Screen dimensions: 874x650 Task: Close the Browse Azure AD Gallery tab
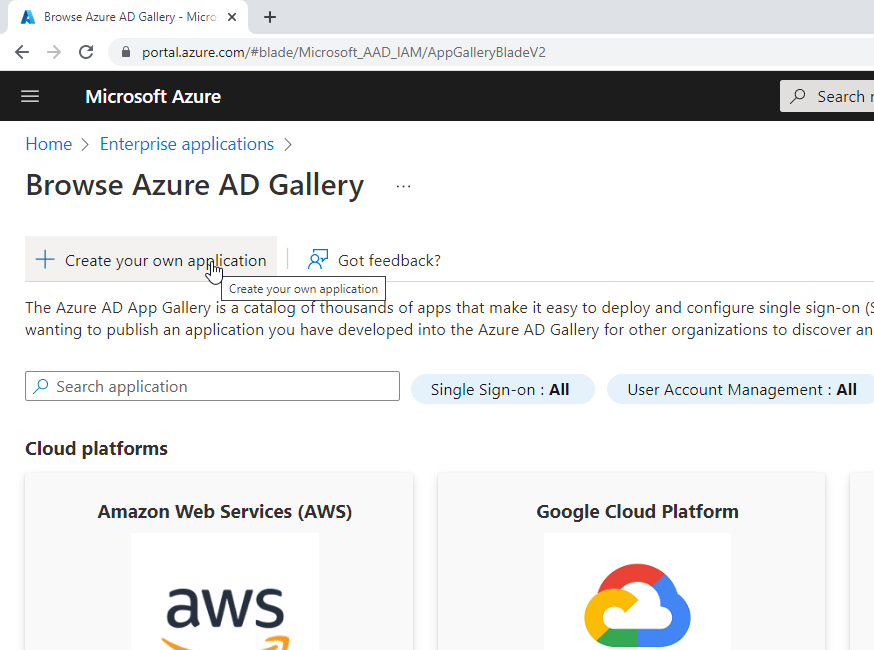(232, 17)
